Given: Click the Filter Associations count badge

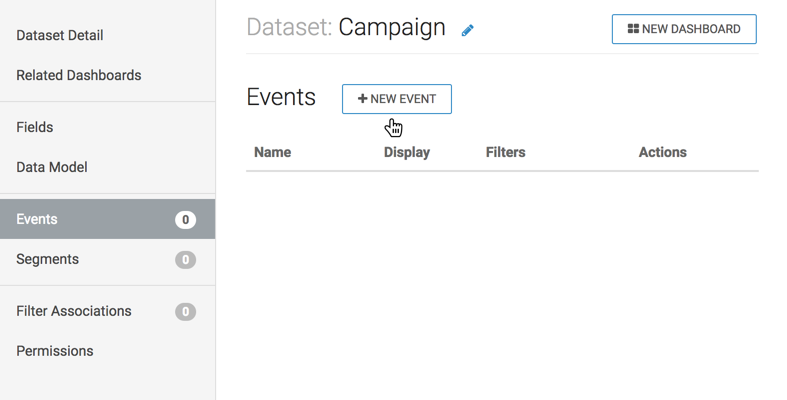Looking at the screenshot, I should pos(185,312).
